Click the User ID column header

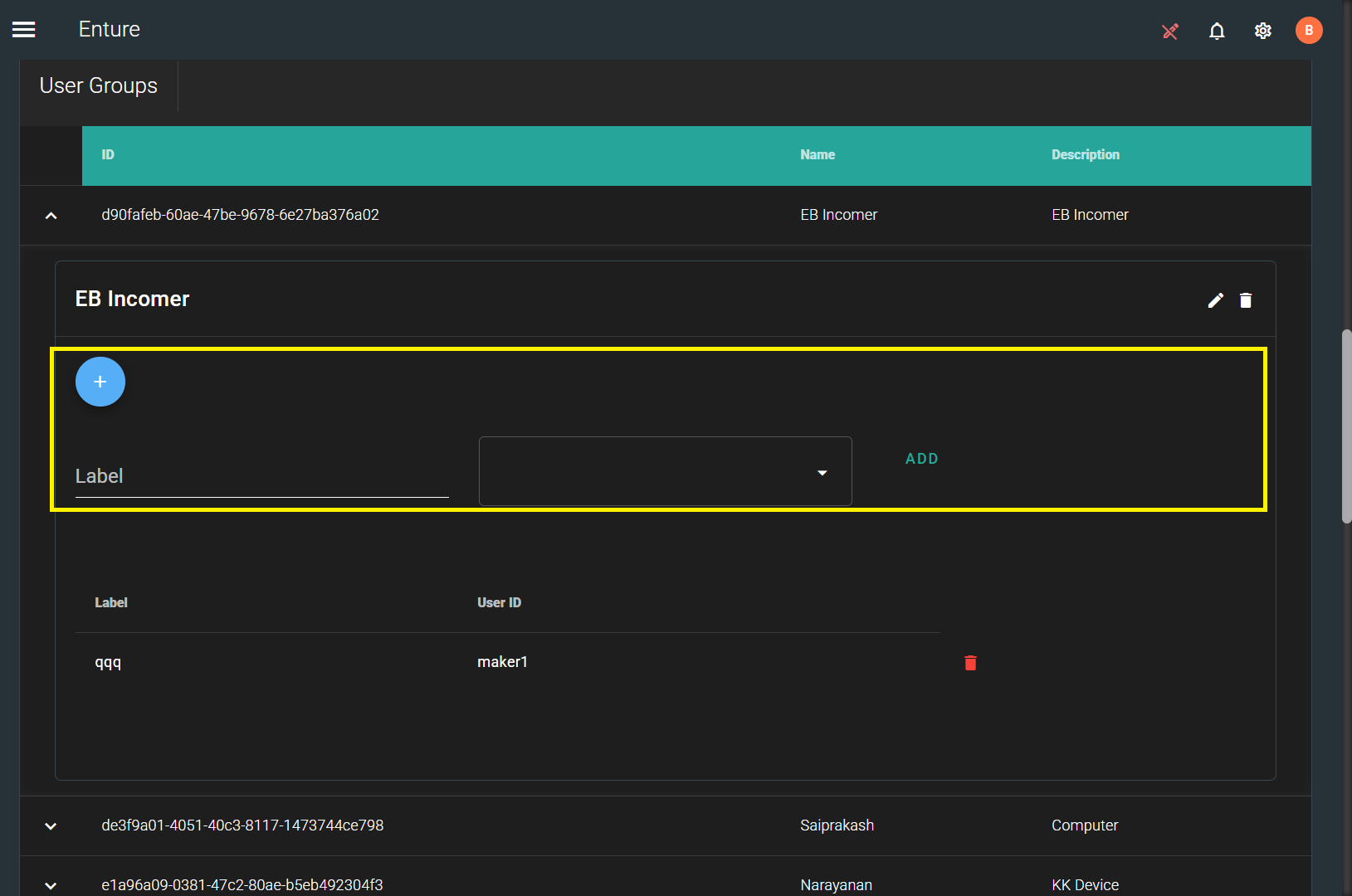pos(499,603)
